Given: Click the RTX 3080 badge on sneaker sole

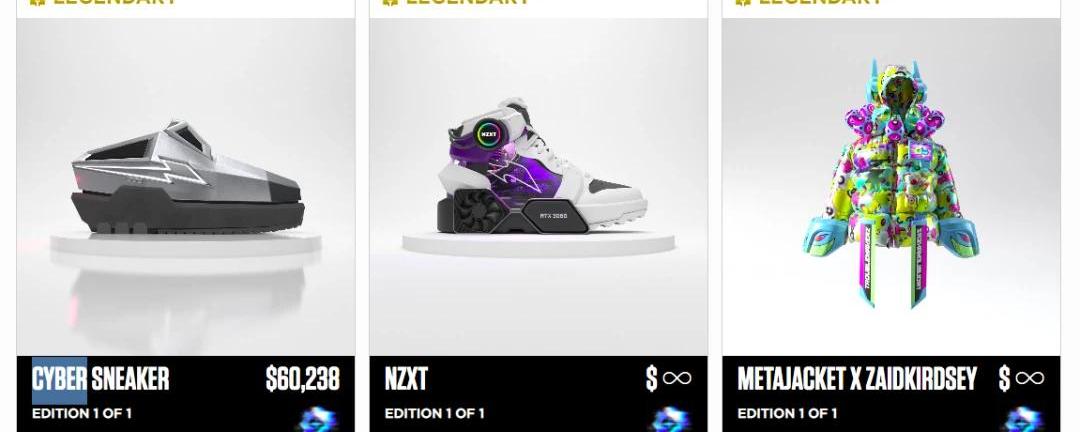Looking at the screenshot, I should [555, 216].
